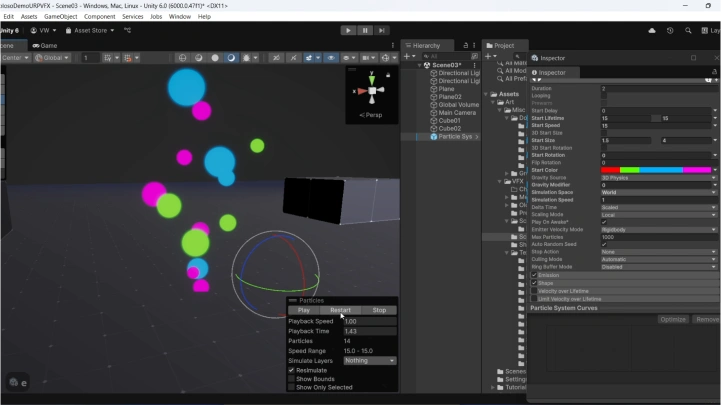Click the AI assistant icon at the Scene view corner
Viewport: 721px width, 405px height.
(14, 382)
